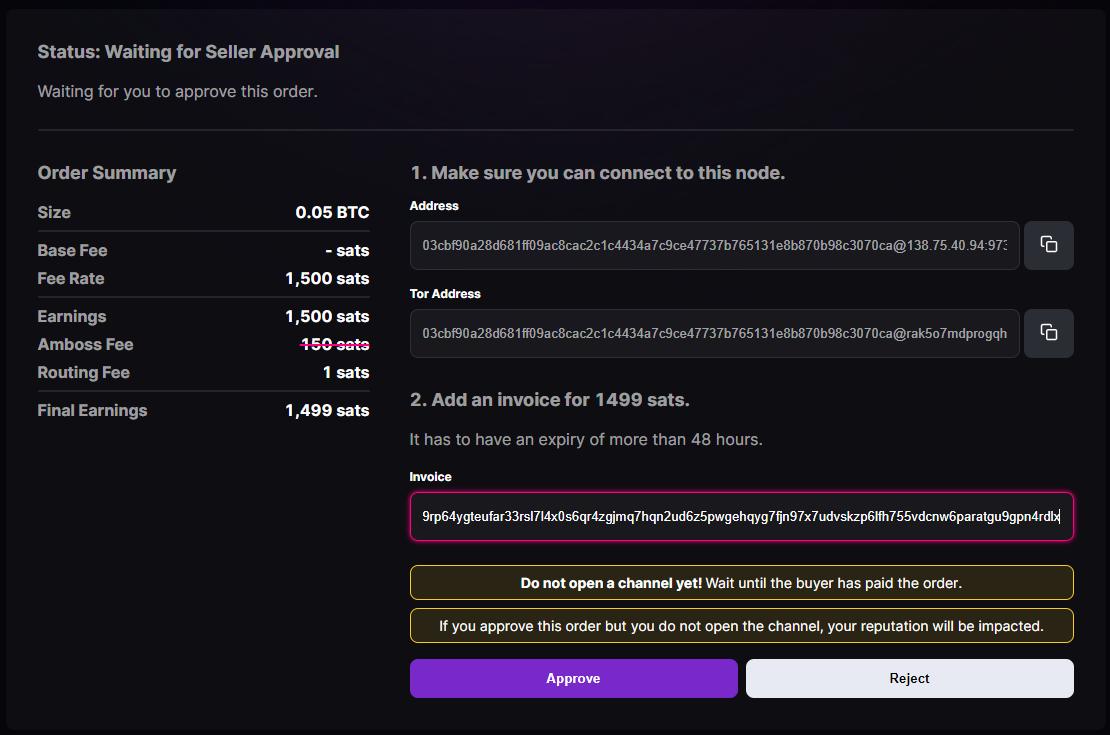Image resolution: width=1110 pixels, height=735 pixels.
Task: Click the reputation impact warning banner
Action: tap(741, 626)
